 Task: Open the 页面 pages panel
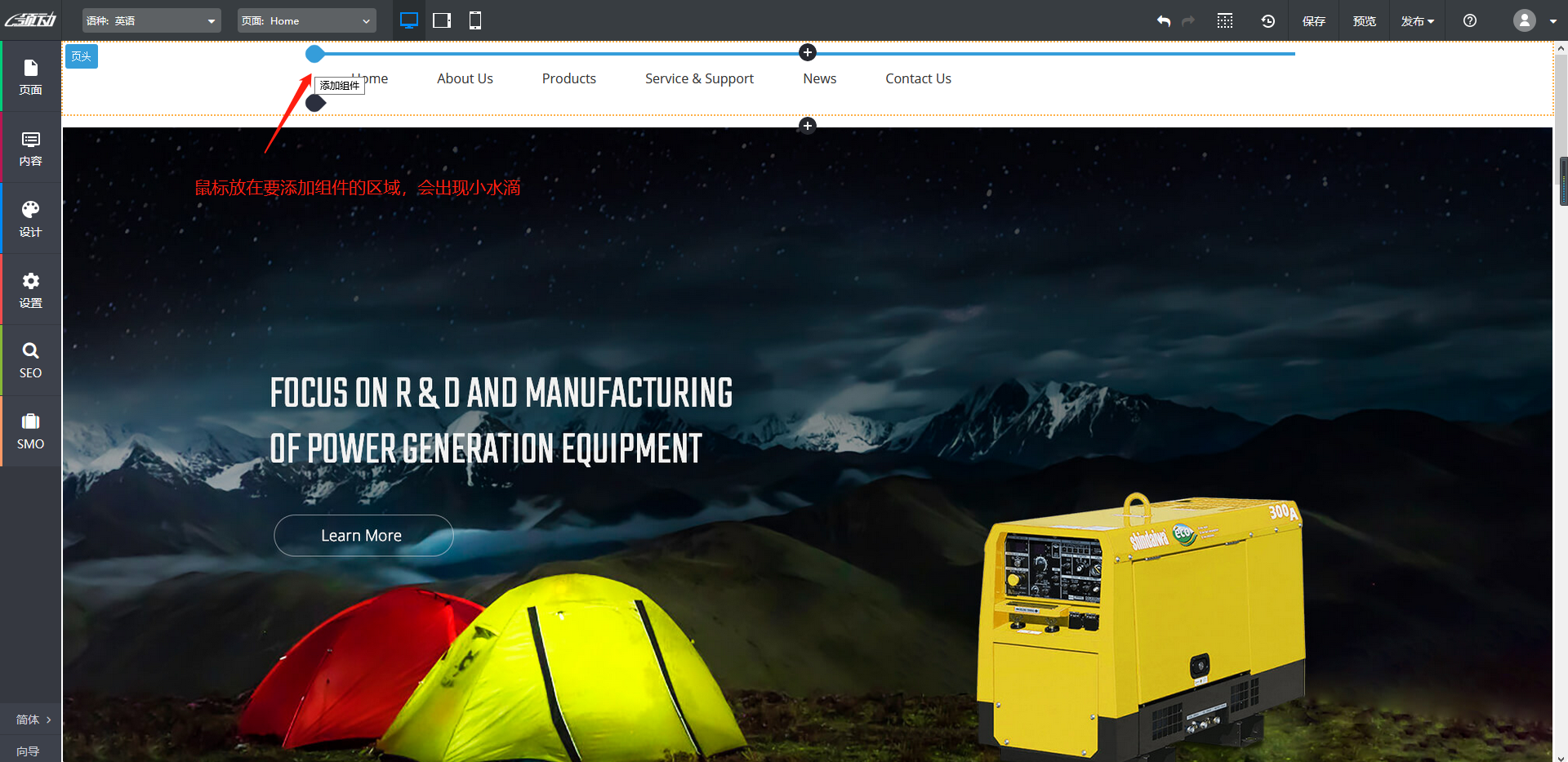tap(31, 77)
